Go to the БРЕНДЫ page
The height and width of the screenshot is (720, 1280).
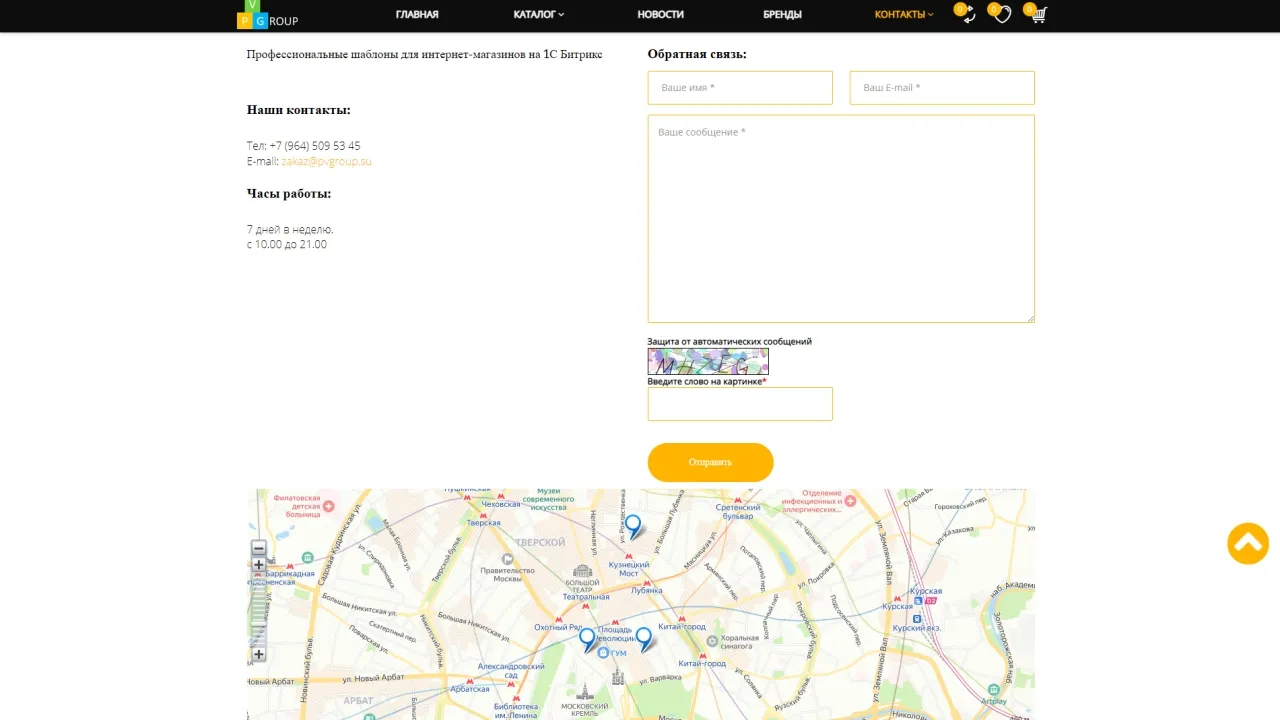[782, 14]
